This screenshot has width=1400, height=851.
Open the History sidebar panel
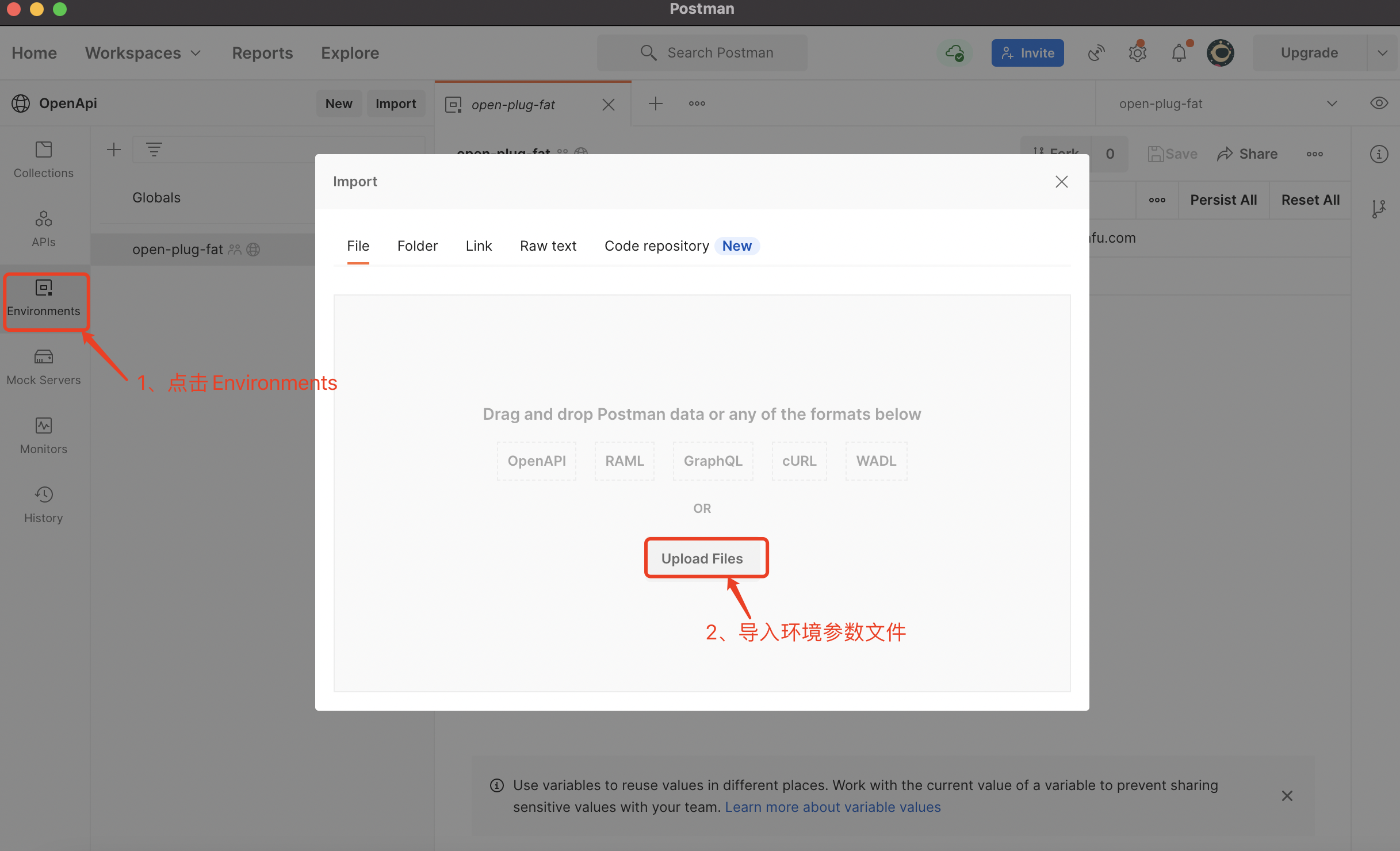43,505
